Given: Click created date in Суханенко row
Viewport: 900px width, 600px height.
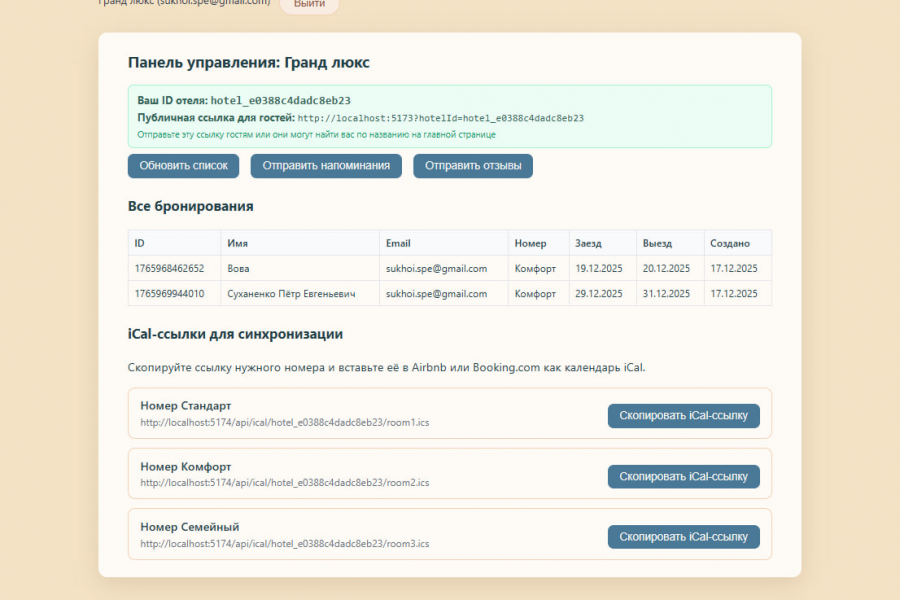Looking at the screenshot, I should point(734,294).
